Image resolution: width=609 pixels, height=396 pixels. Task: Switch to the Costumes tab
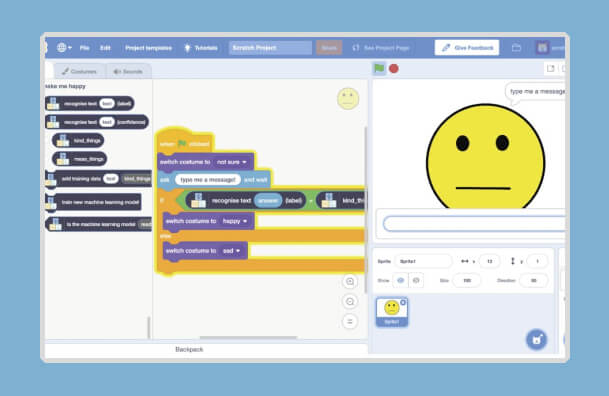point(80,71)
